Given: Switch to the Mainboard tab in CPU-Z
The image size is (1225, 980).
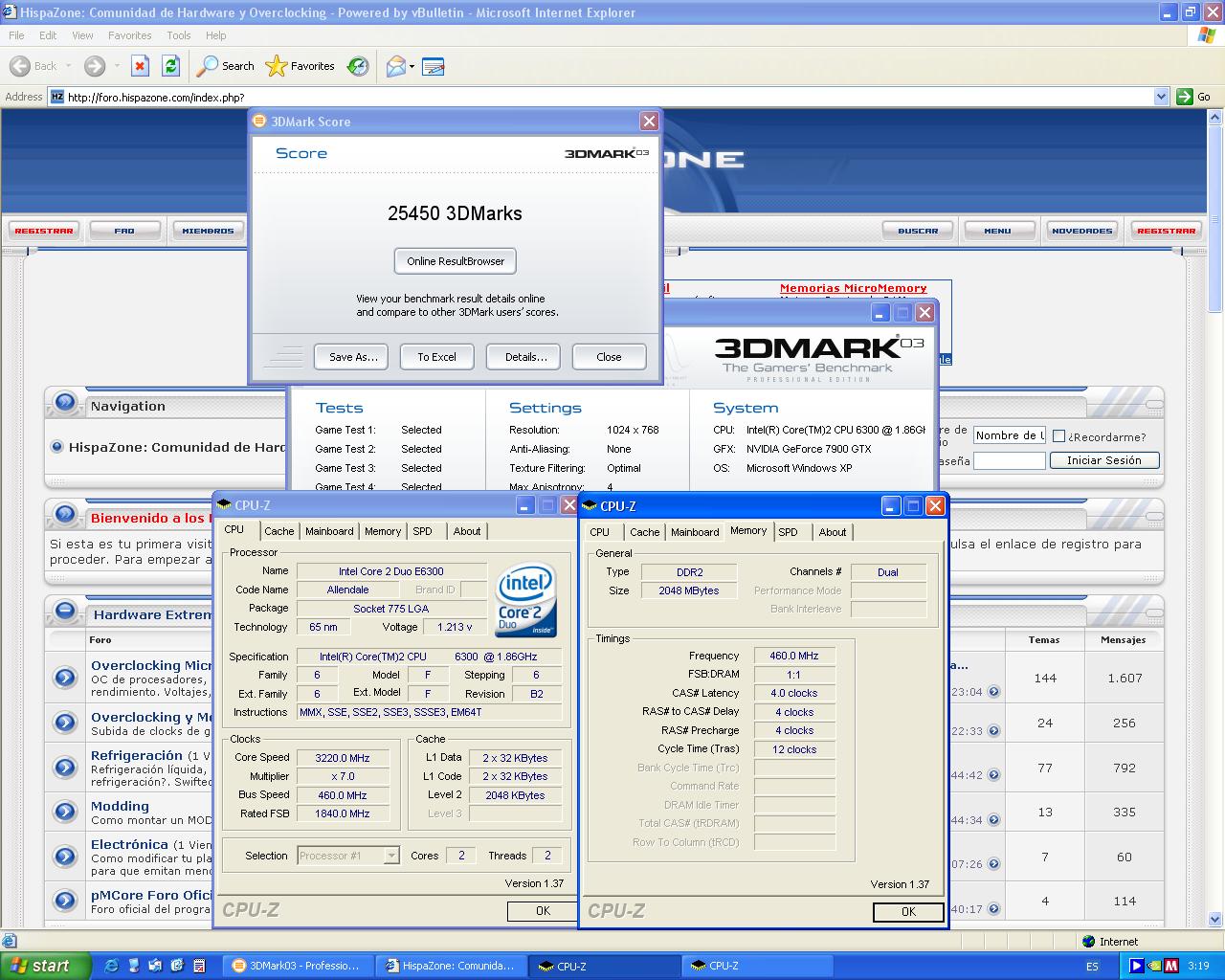Looking at the screenshot, I should coord(329,531).
